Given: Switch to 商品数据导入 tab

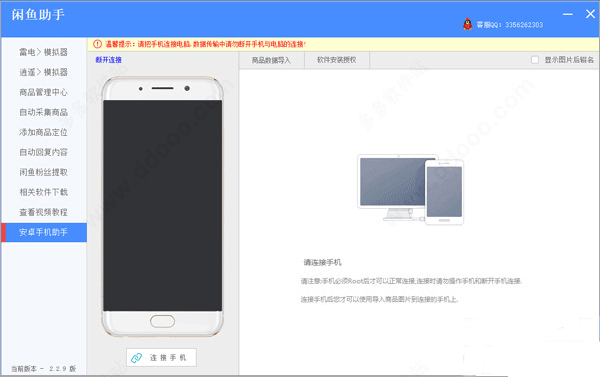Looking at the screenshot, I should click(271, 60).
